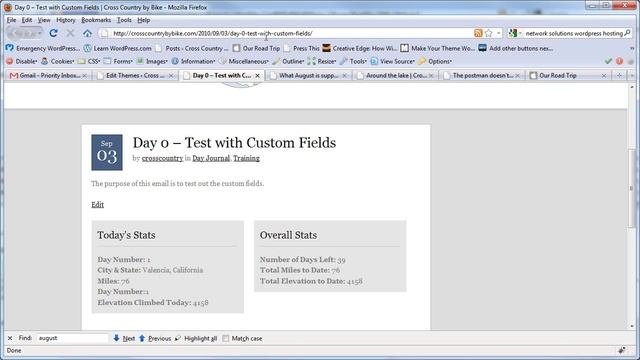Image resolution: width=640 pixels, height=360 pixels.
Task: Open the Day Journal category link
Action: coord(211,158)
